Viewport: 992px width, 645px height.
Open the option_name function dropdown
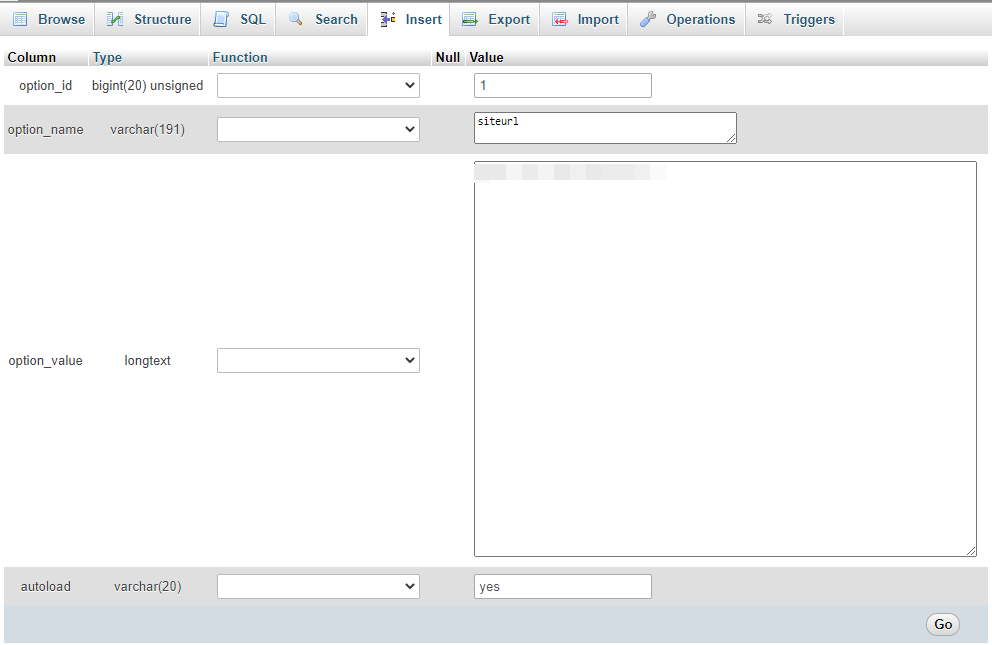coord(318,129)
